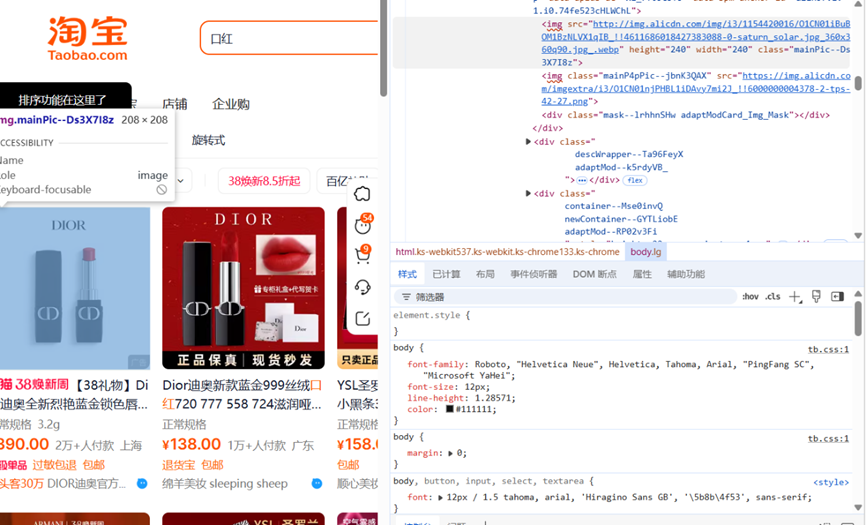The height and width of the screenshot is (525, 866).
Task: Open tb.css:1 link beside font-family rule
Action: click(x=828, y=349)
